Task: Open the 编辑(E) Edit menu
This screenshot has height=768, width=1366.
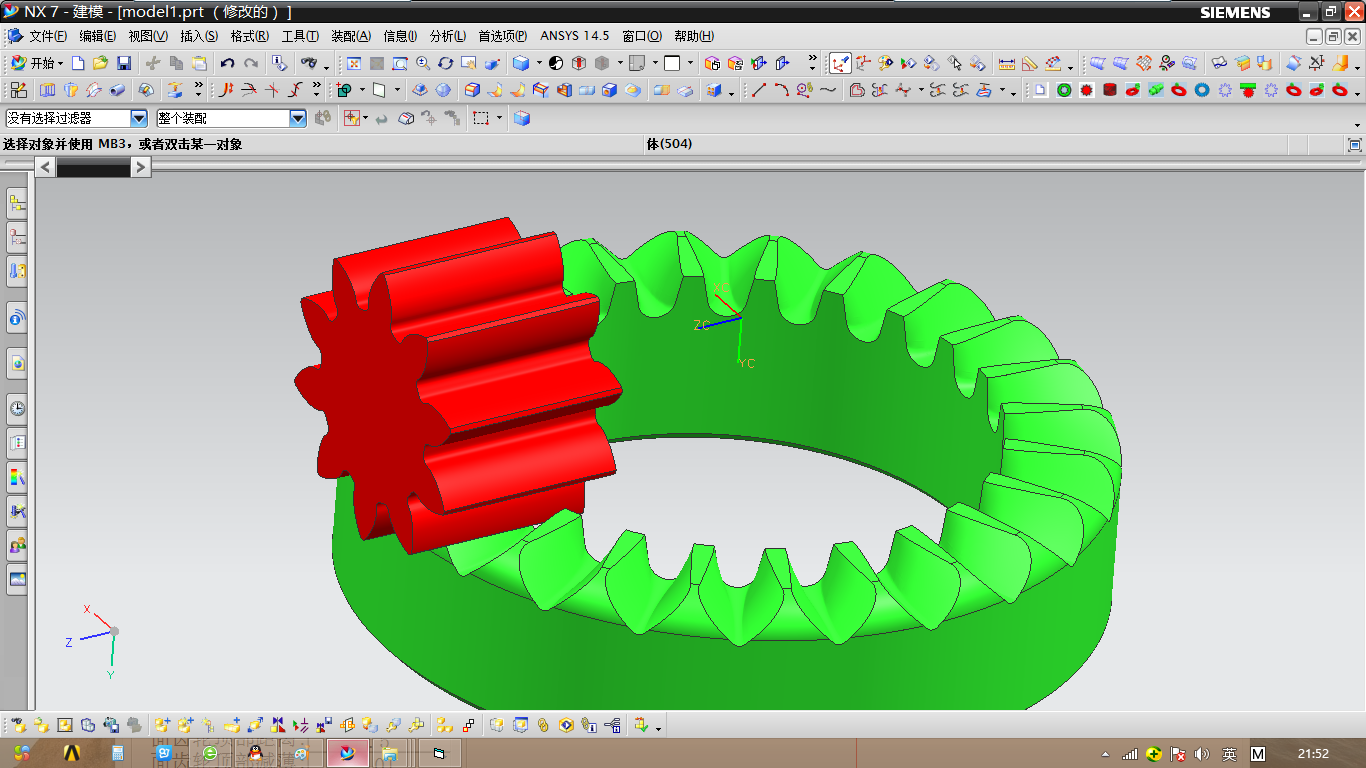Action: pos(98,36)
